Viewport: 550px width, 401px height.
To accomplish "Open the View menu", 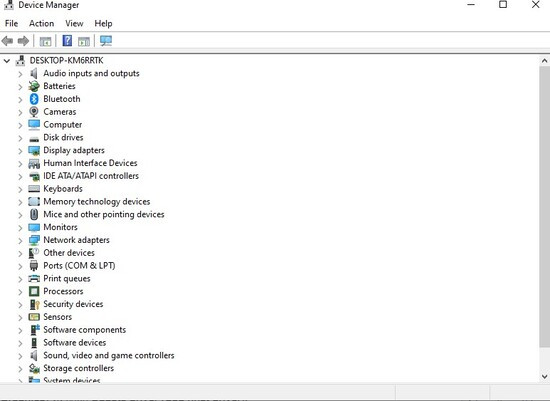I will pyautogui.click(x=74, y=24).
